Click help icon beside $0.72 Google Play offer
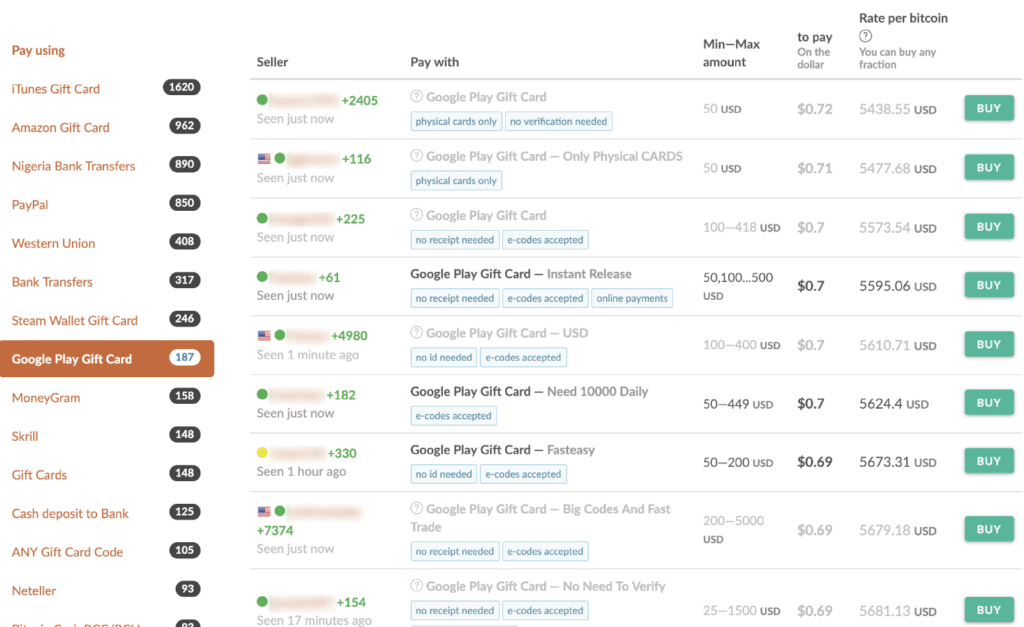 click(x=417, y=96)
